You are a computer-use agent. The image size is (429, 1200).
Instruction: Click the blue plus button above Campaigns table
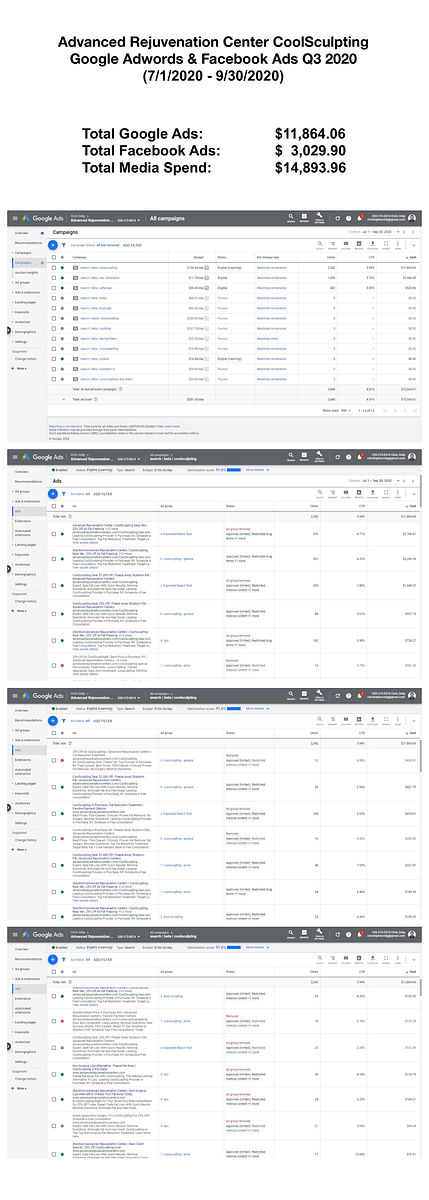click(52, 245)
